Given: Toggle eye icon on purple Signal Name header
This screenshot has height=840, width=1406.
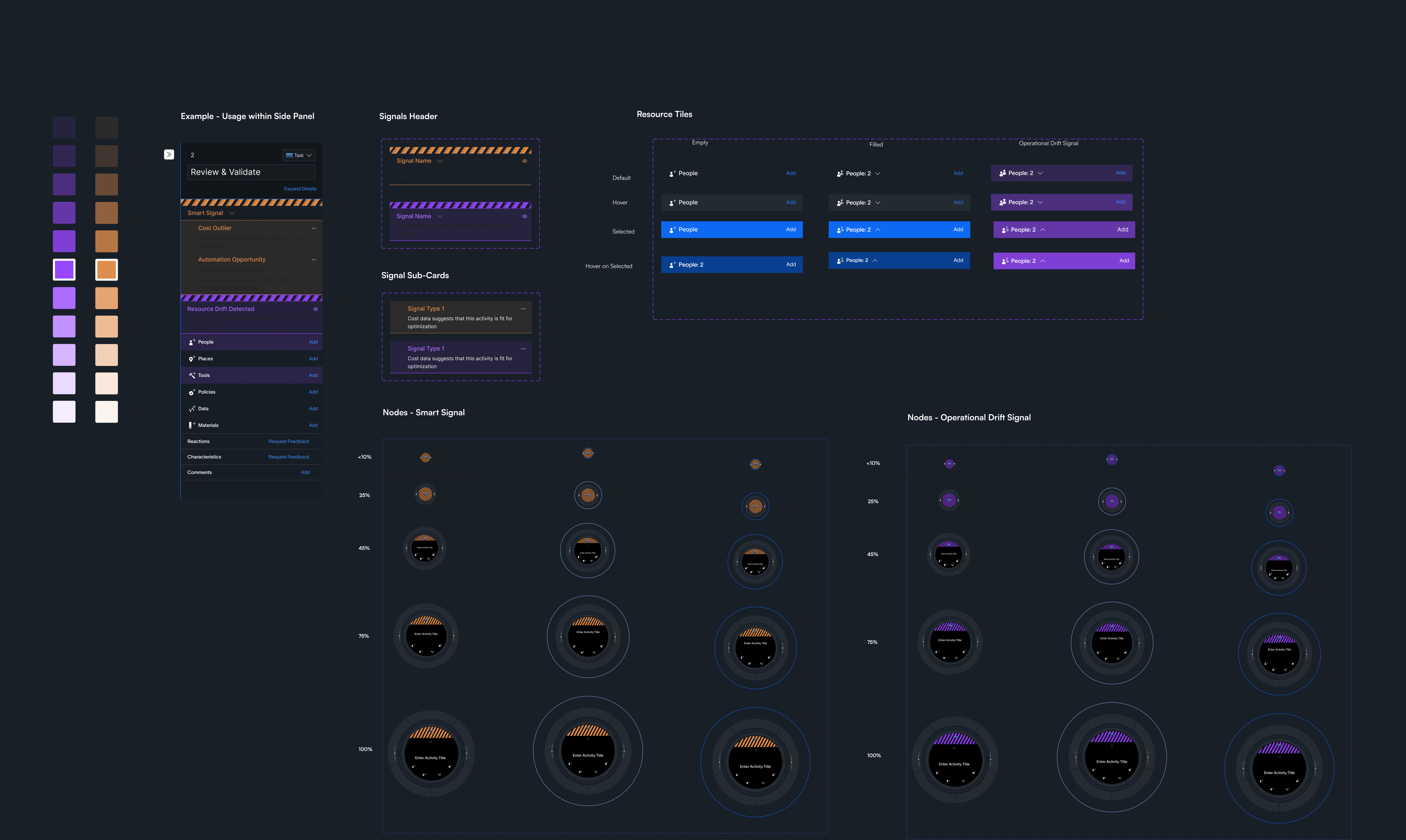Looking at the screenshot, I should (x=525, y=216).
